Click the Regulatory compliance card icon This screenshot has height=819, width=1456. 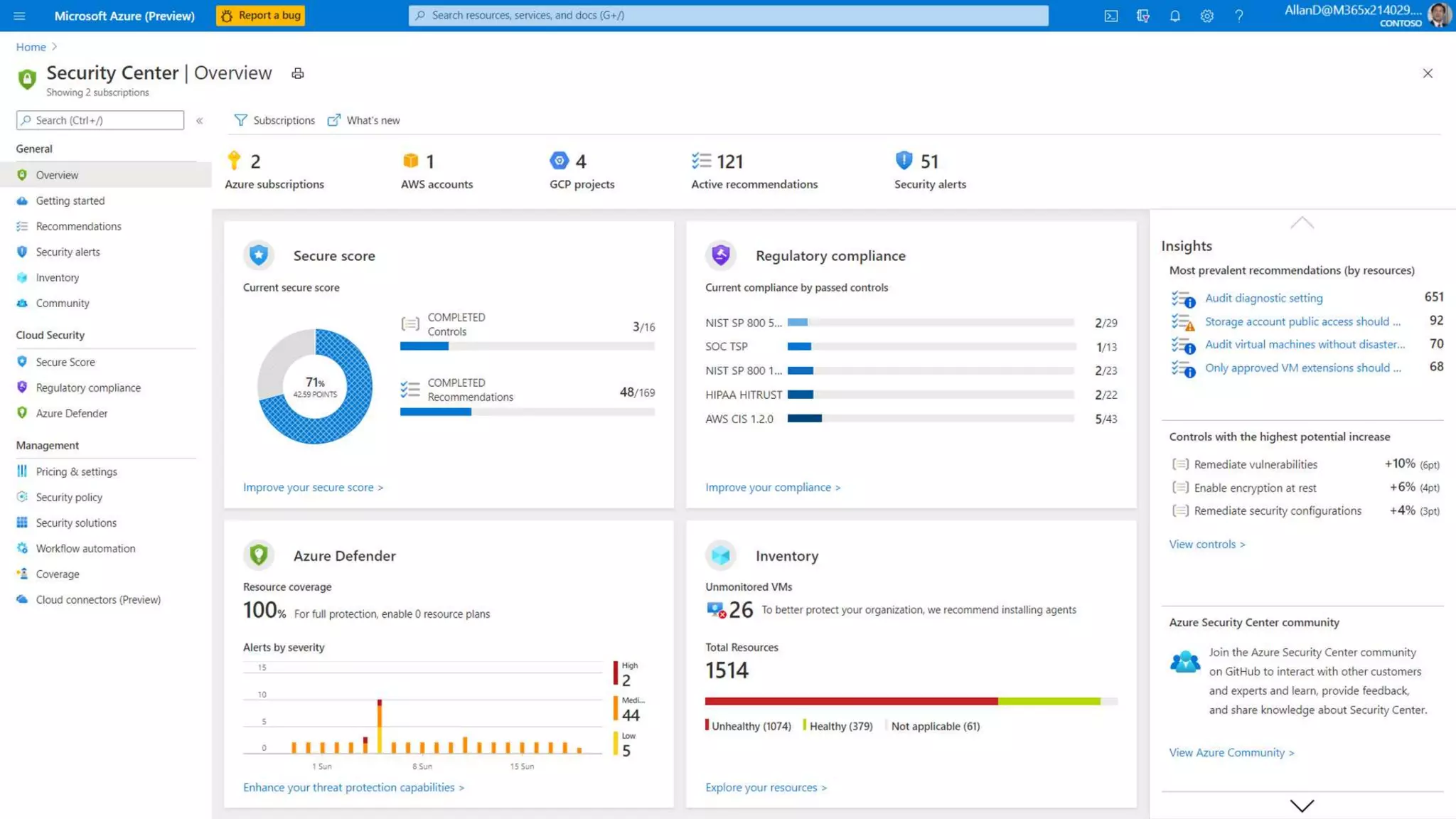tap(720, 255)
